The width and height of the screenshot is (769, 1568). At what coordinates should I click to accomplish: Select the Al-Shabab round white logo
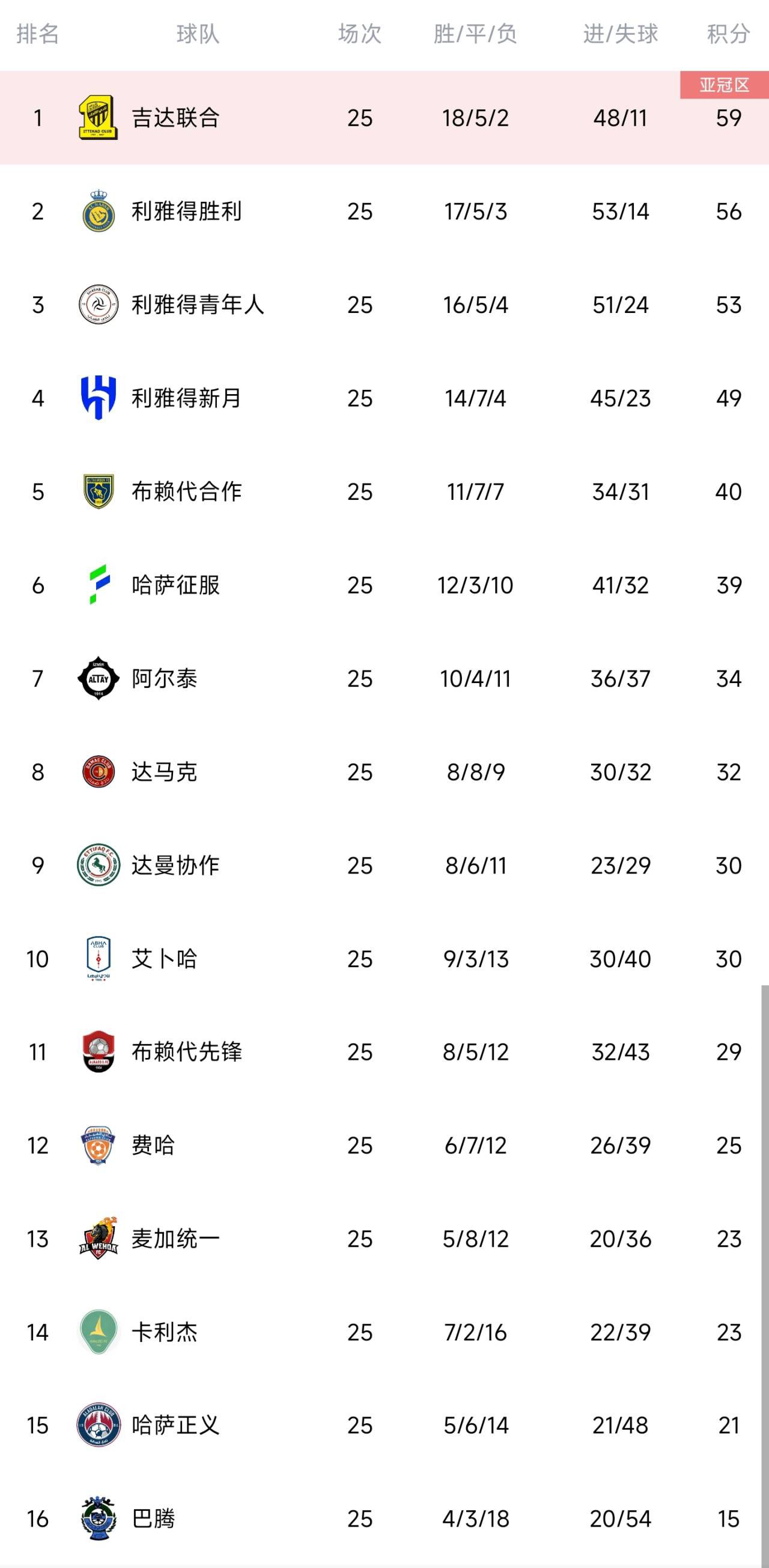[x=98, y=305]
